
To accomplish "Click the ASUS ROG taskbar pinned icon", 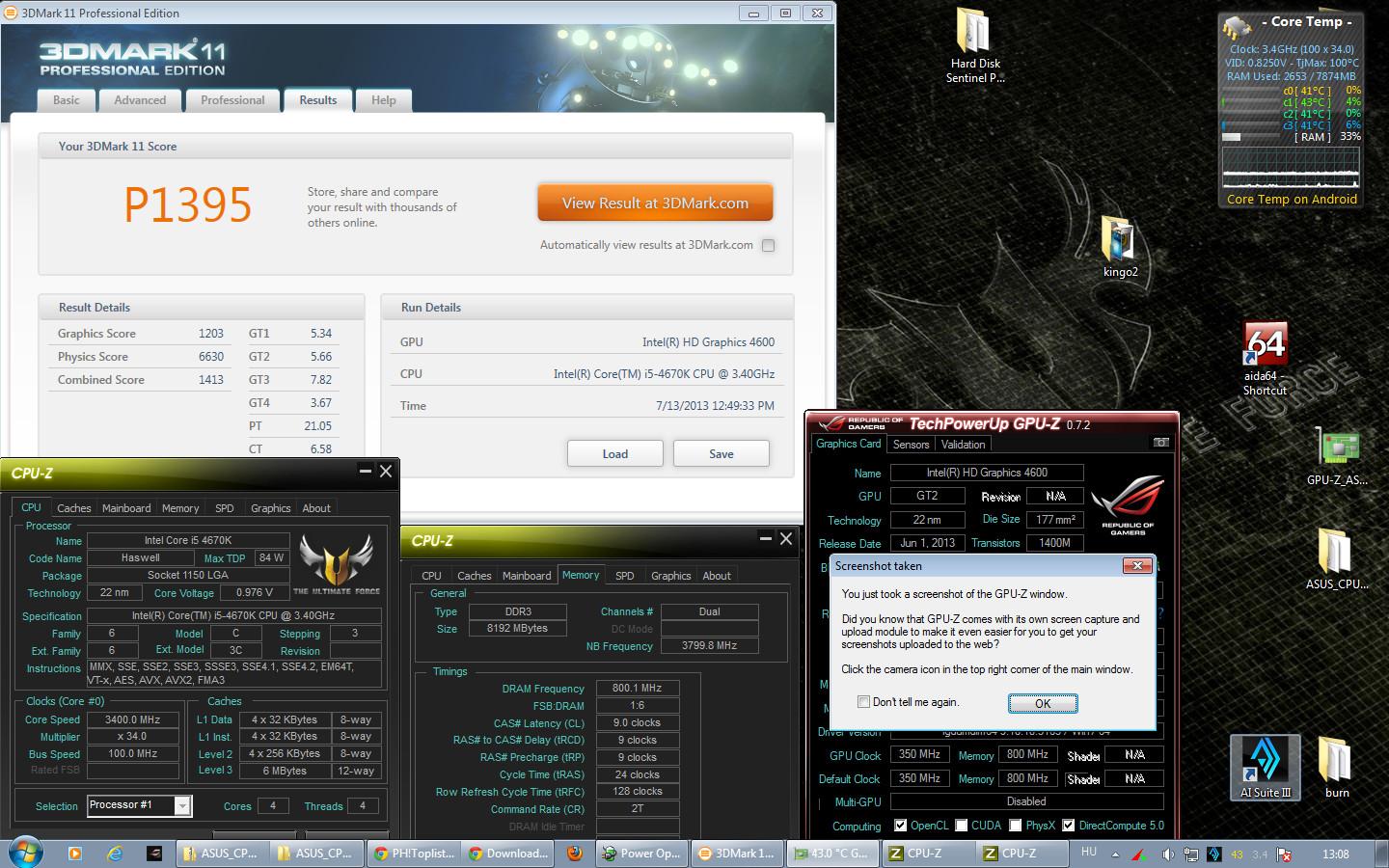I will click(x=154, y=853).
